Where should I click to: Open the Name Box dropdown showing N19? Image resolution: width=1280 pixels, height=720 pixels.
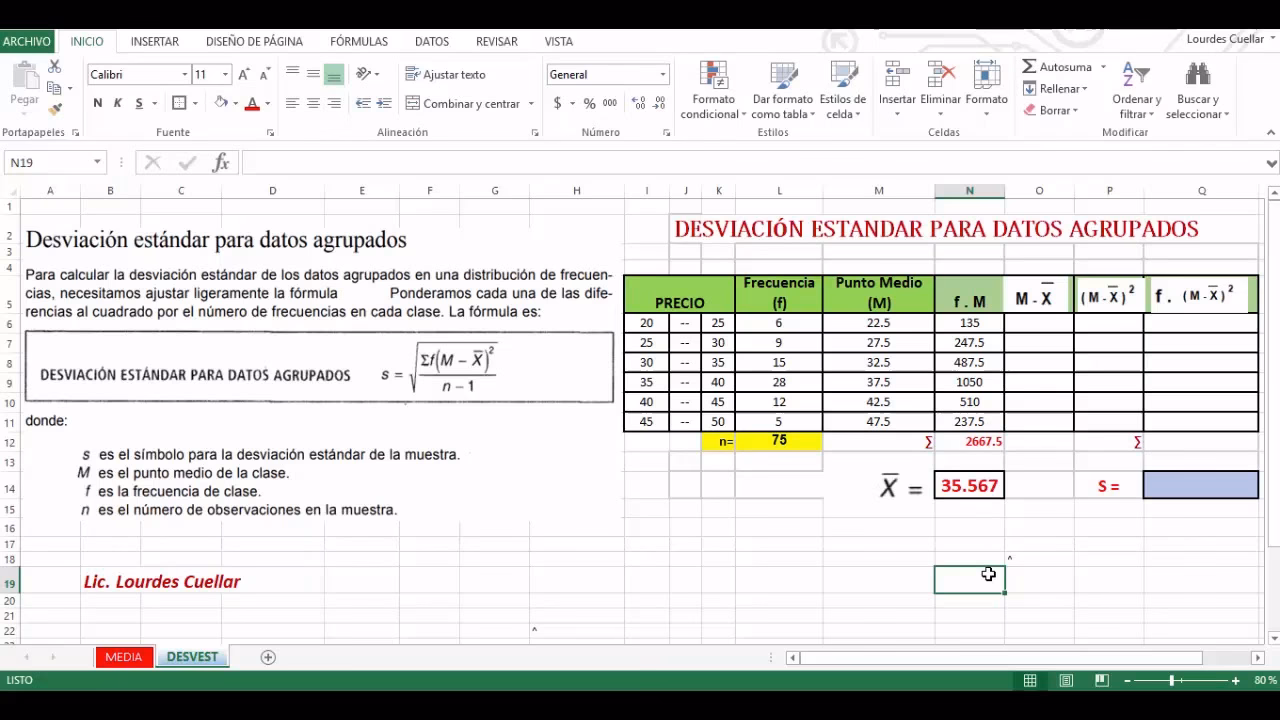96,161
